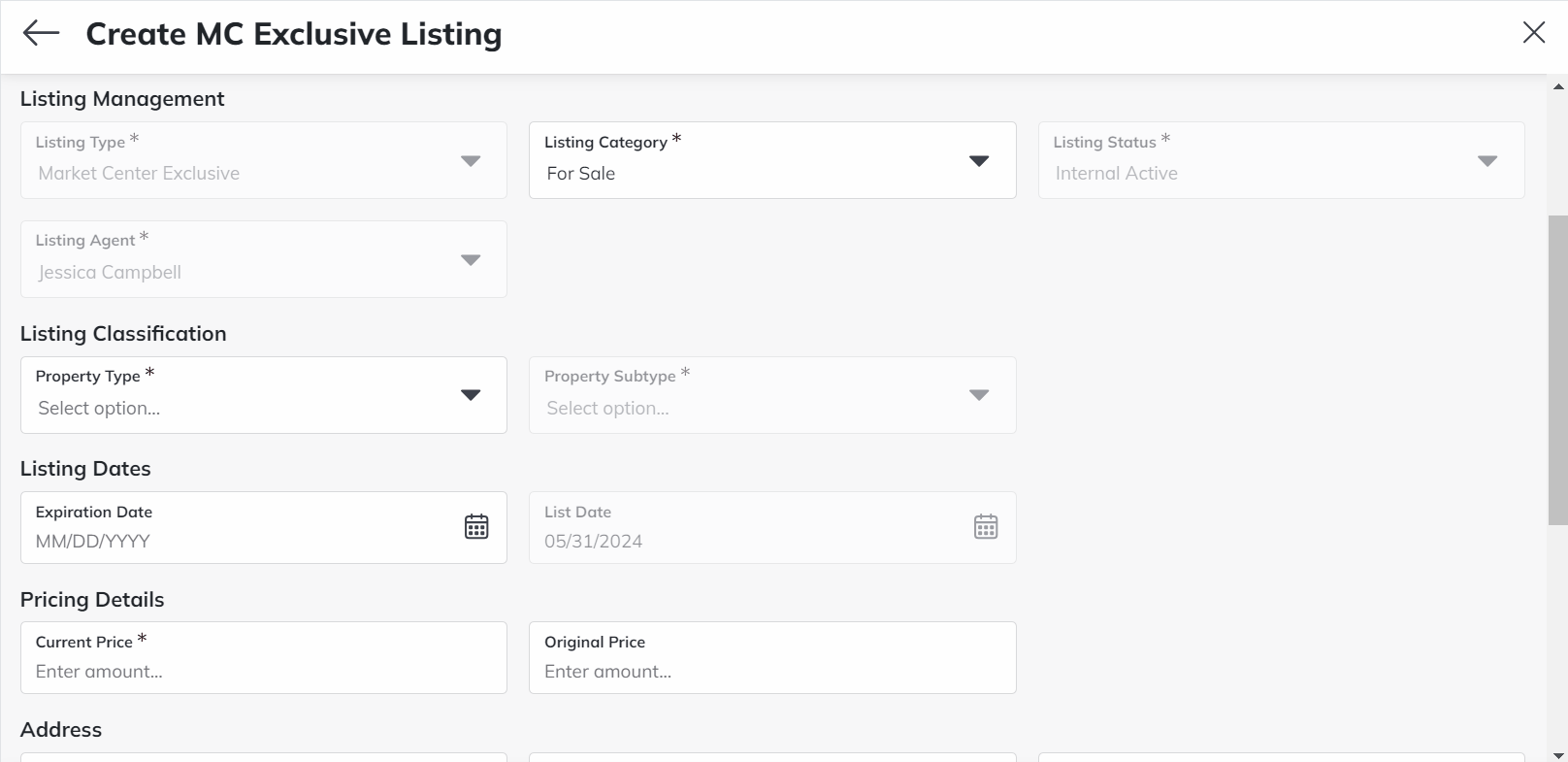
Task: Open the Listing Category dropdown showing For Sale
Action: point(979,160)
